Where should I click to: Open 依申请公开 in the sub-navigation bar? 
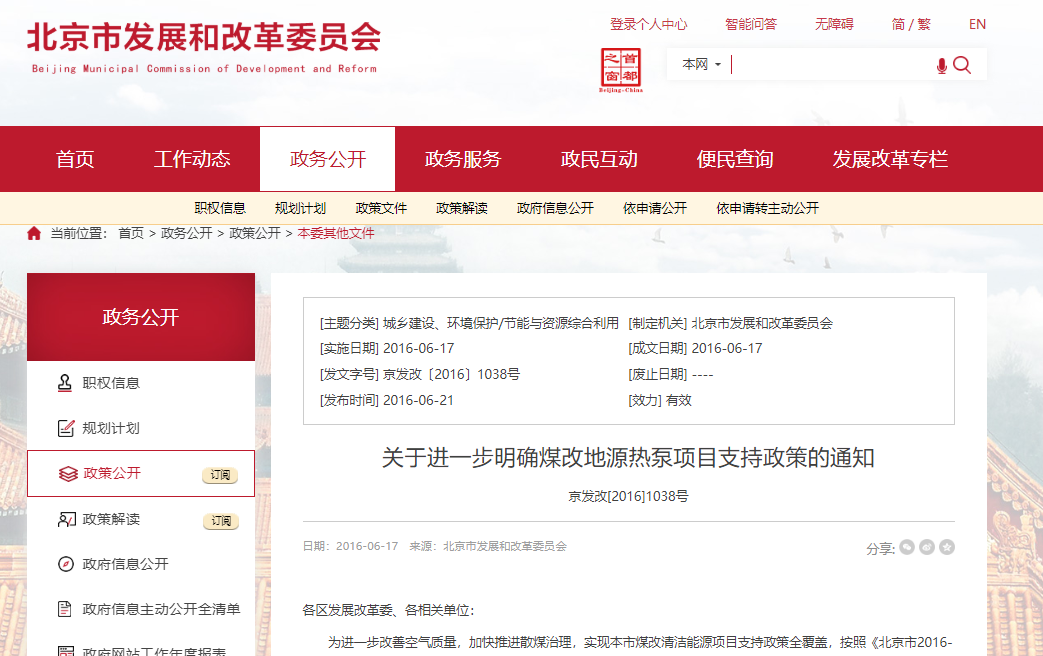coord(655,208)
